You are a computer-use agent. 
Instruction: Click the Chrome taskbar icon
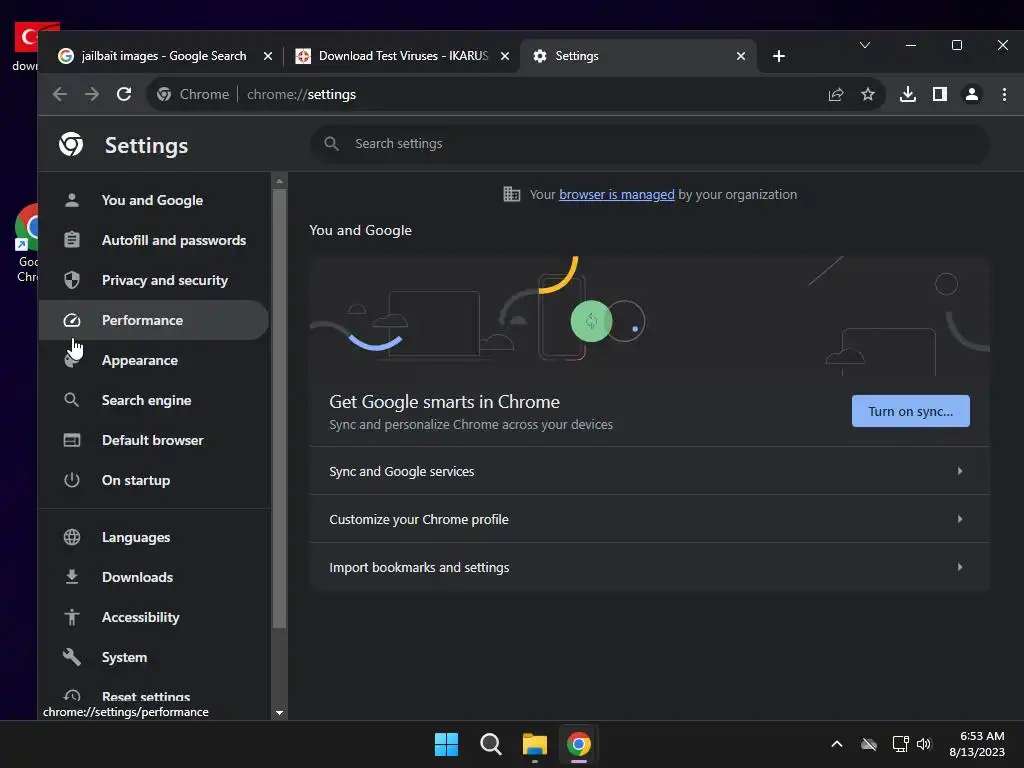[x=579, y=744]
